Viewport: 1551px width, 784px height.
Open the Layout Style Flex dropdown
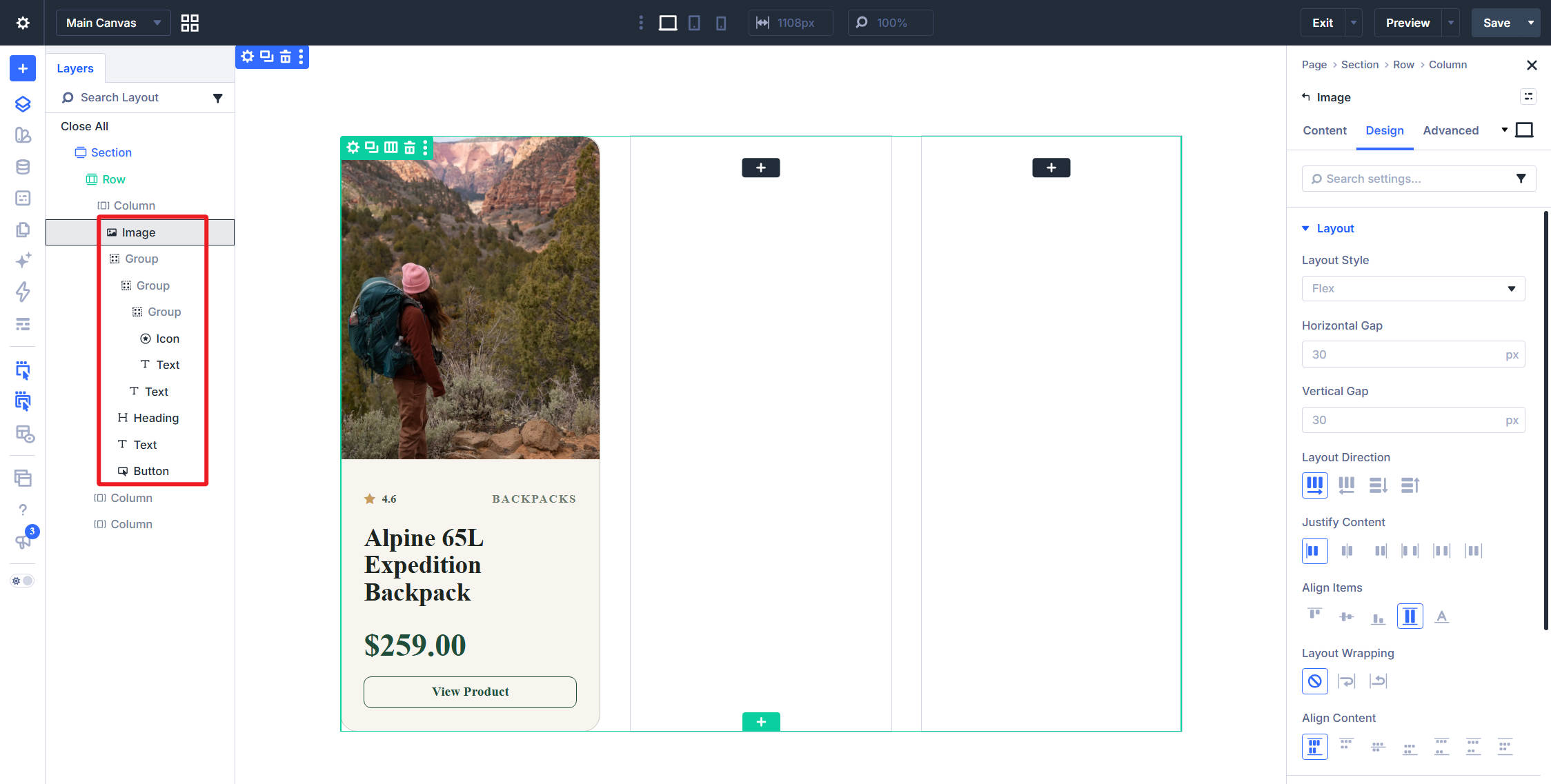tap(1413, 288)
